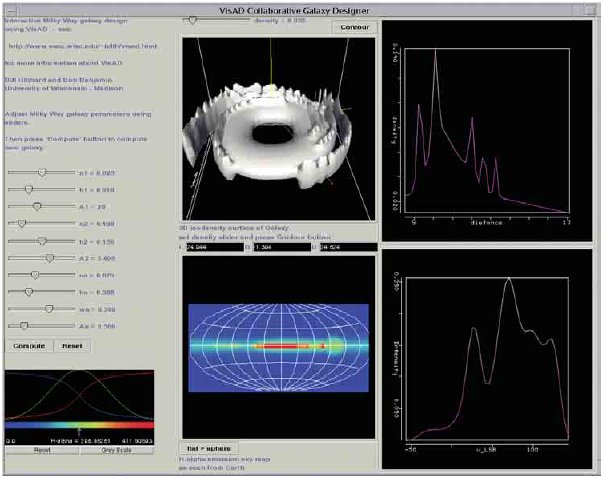Image resolution: width=605 pixels, height=479 pixels.
Task: Click the window menu button at the title bar's left
Action: coord(11,10)
